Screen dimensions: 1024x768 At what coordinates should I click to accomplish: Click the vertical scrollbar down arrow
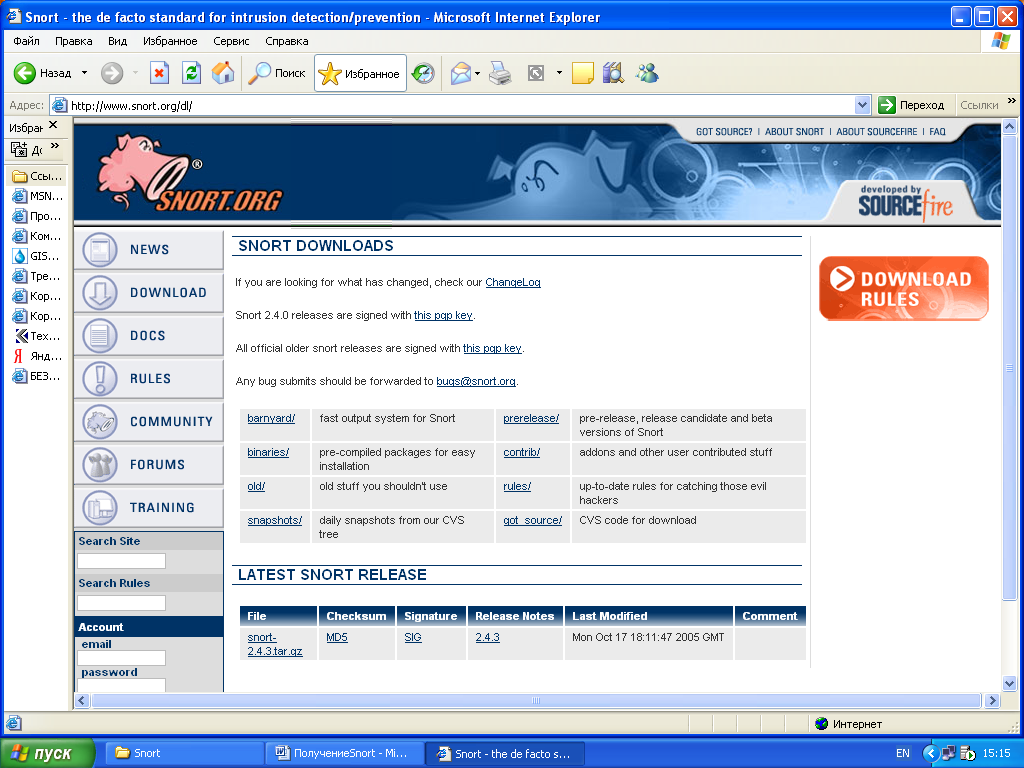[x=1010, y=684]
